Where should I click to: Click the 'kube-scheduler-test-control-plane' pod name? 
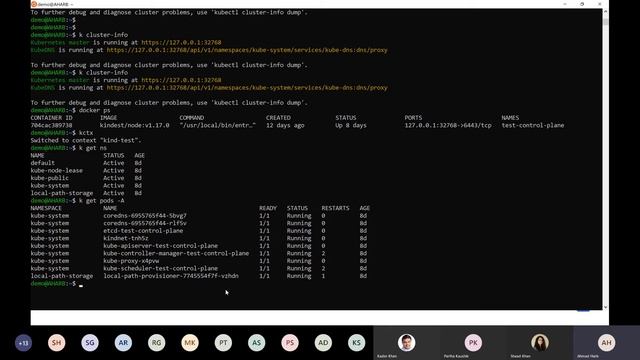click(x=160, y=269)
